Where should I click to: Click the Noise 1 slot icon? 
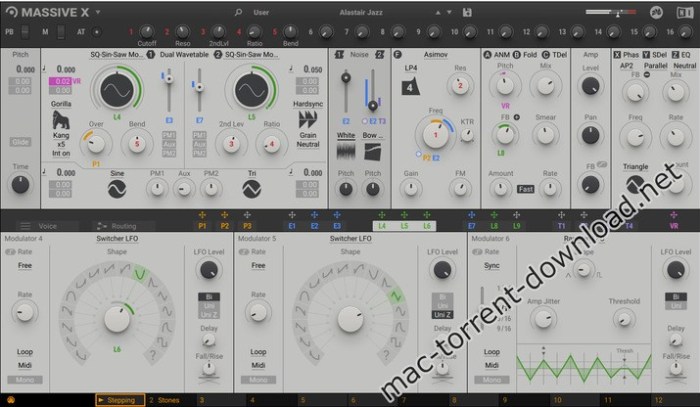click(339, 54)
